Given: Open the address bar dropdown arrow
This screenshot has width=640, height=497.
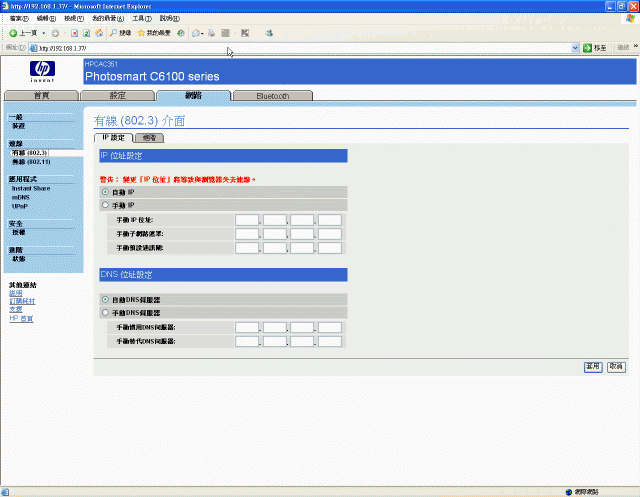Looking at the screenshot, I should click(575, 48).
